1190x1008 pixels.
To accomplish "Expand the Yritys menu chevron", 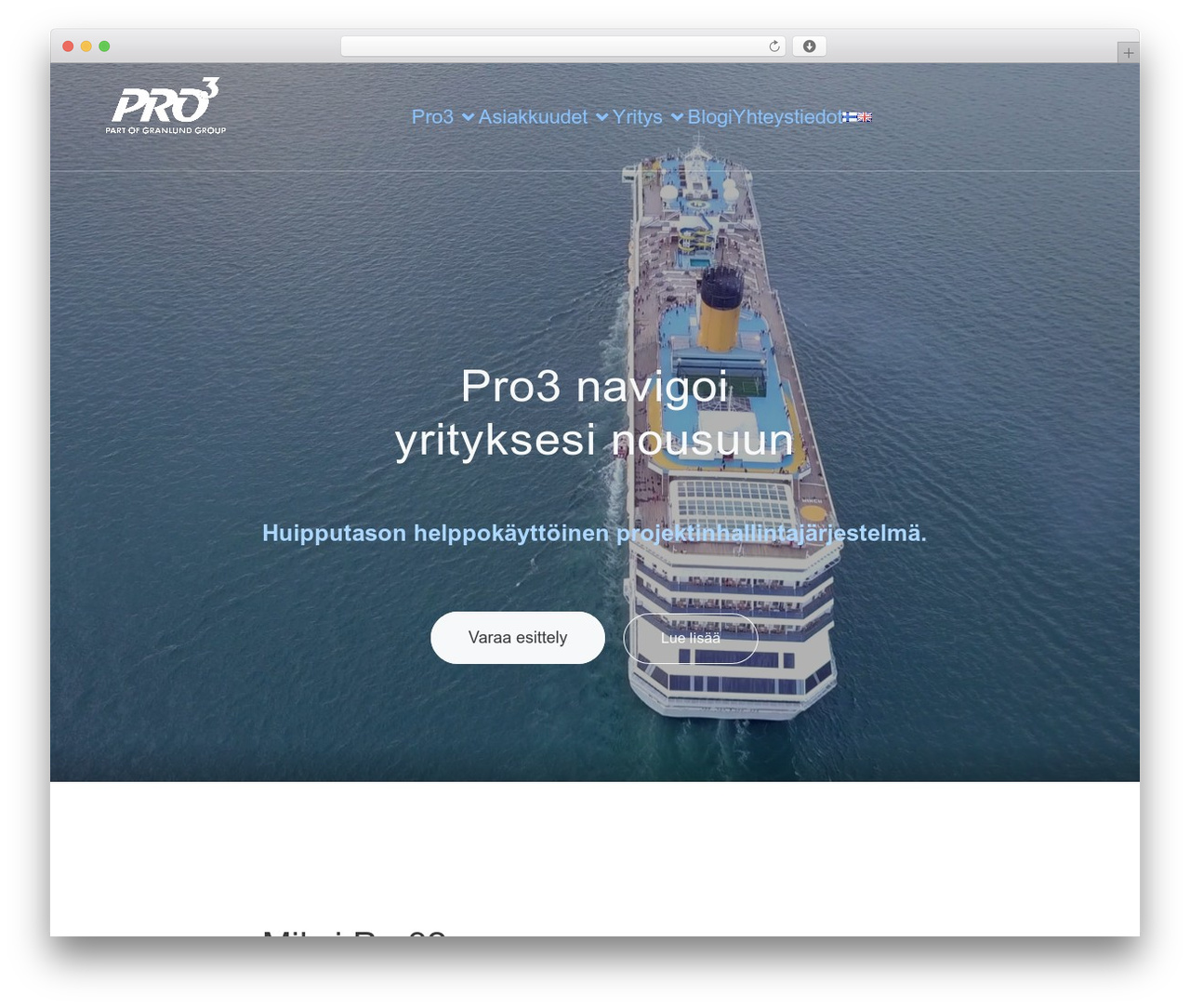I will pos(678,117).
